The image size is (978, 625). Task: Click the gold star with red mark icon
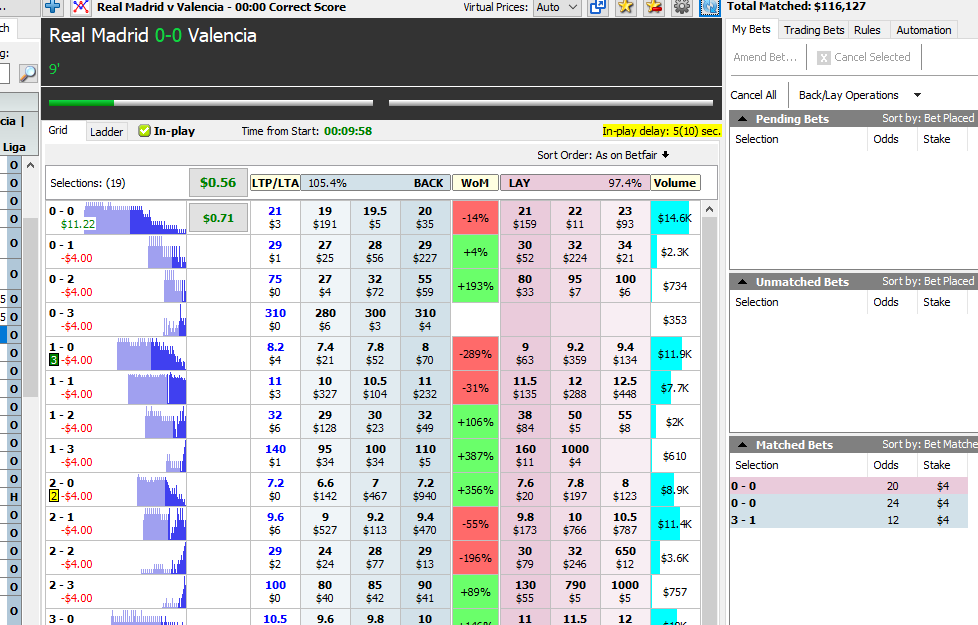[x=654, y=7]
